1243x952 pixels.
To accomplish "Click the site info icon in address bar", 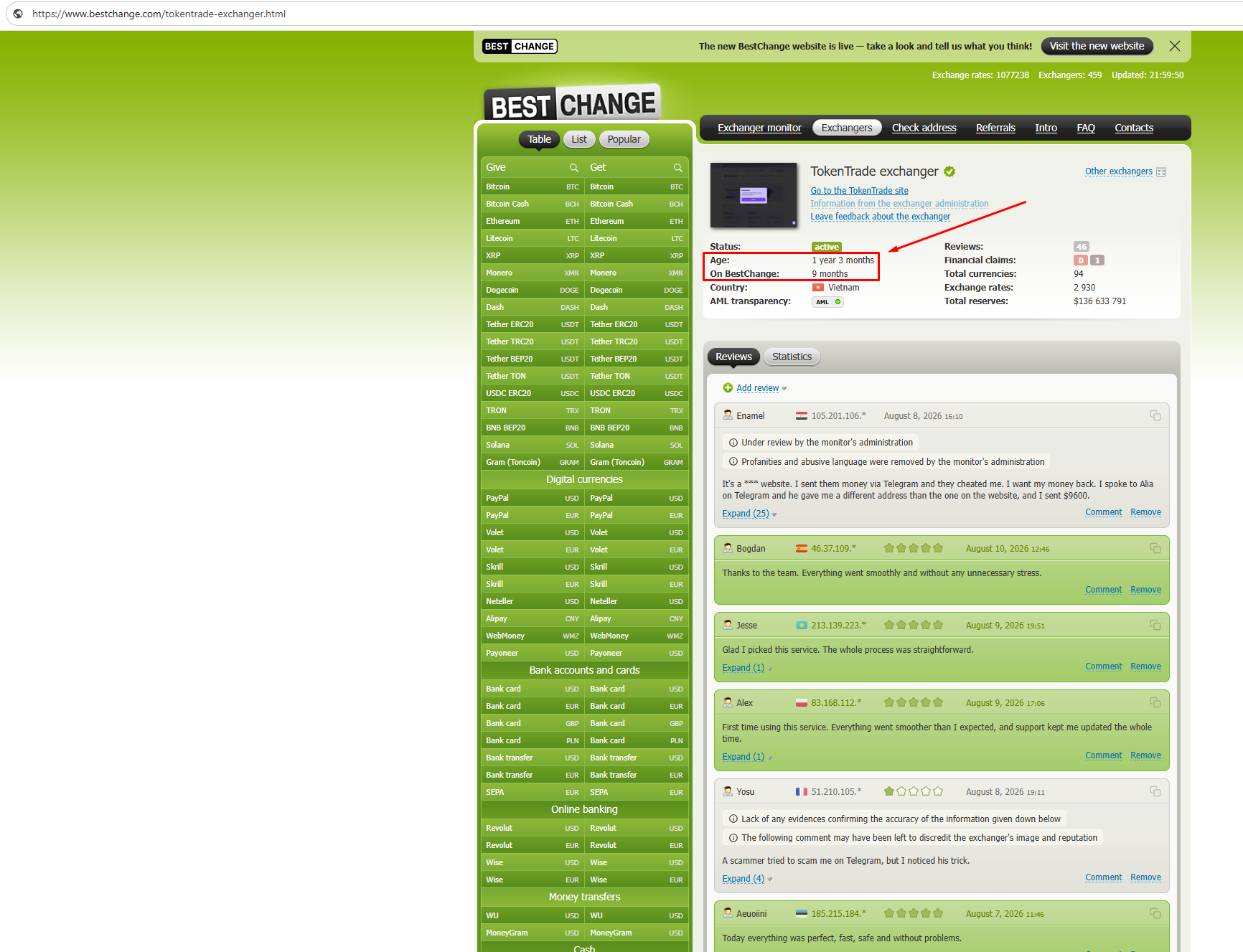I will pyautogui.click(x=18, y=14).
